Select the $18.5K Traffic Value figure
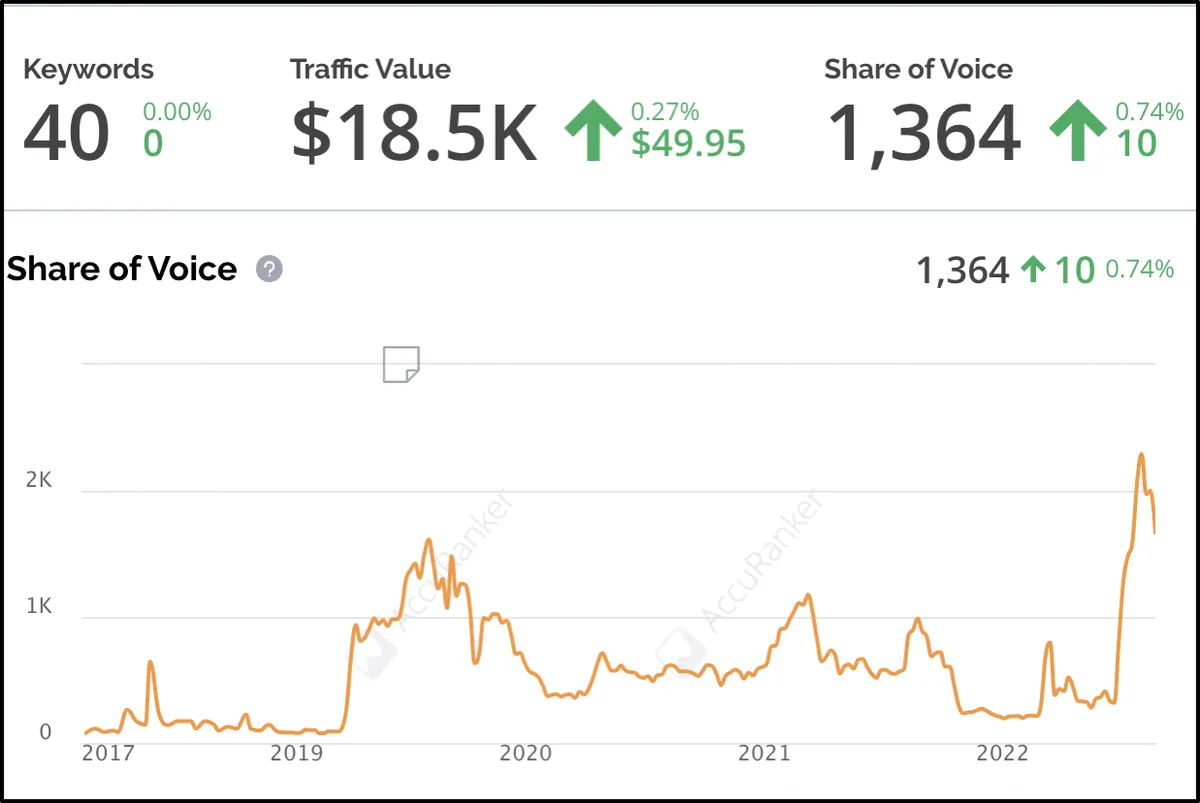Viewport: 1200px width, 803px height. coord(414,133)
